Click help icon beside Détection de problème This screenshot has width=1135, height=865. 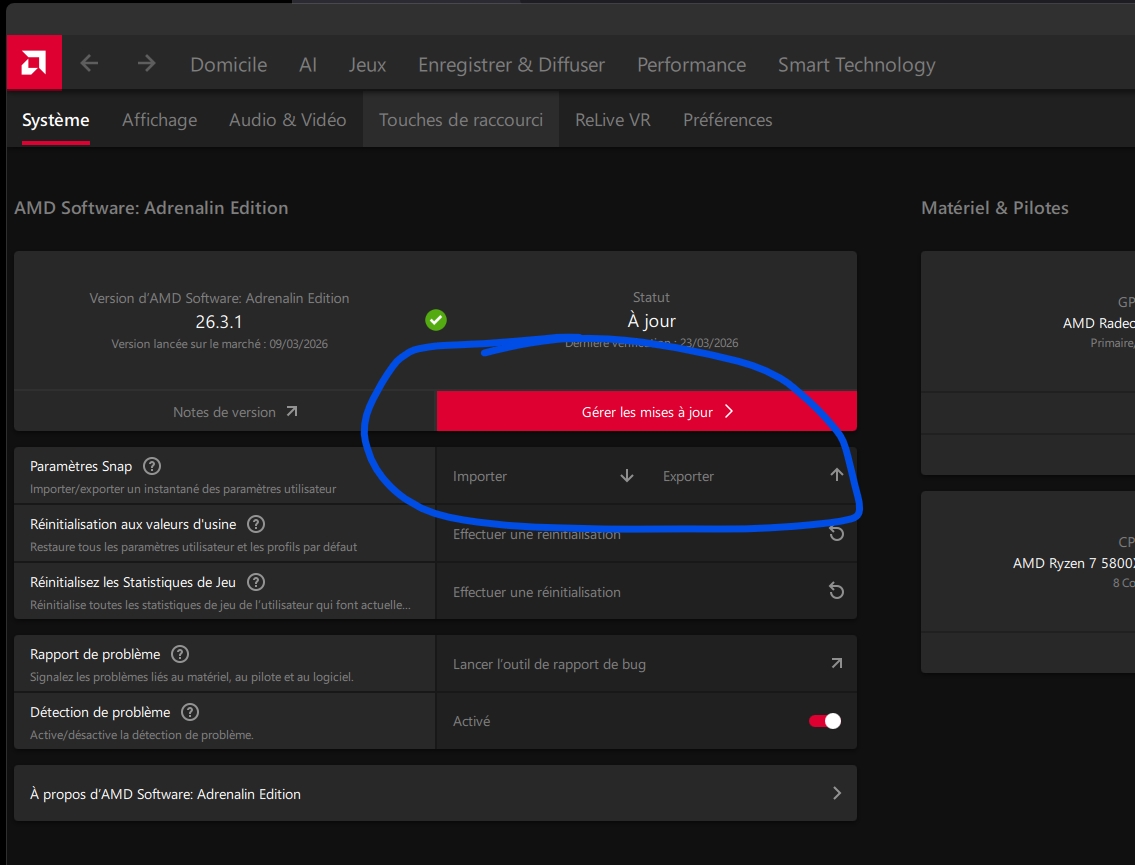click(x=190, y=712)
